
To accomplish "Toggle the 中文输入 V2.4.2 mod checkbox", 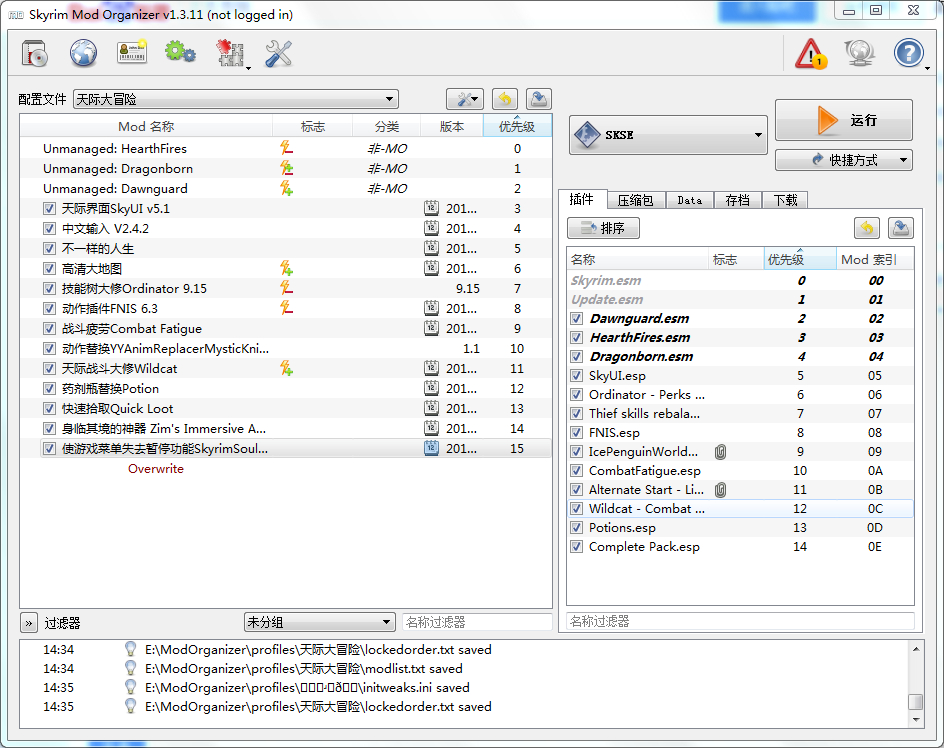I will (x=49, y=228).
